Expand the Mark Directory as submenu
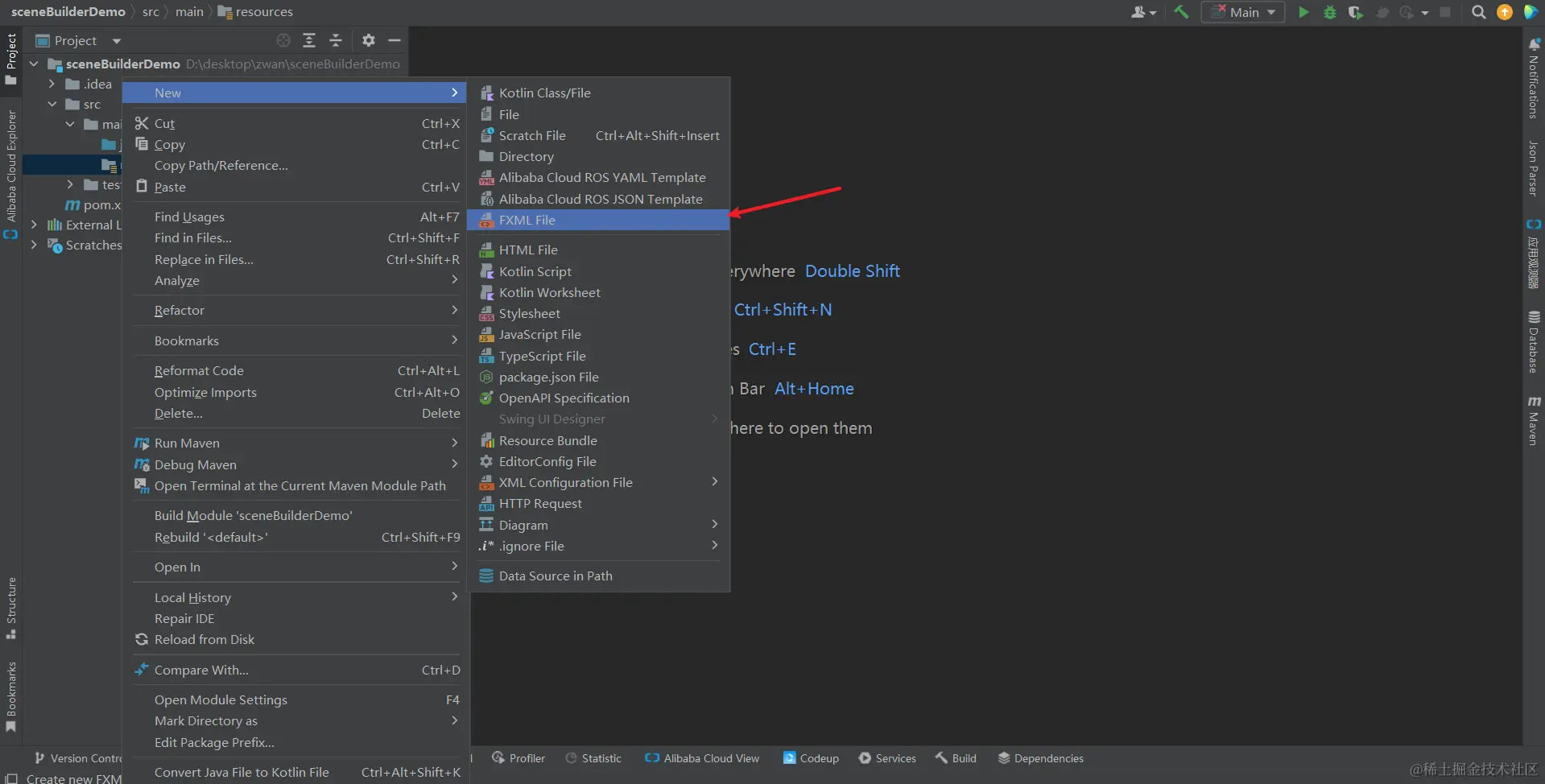 point(296,720)
